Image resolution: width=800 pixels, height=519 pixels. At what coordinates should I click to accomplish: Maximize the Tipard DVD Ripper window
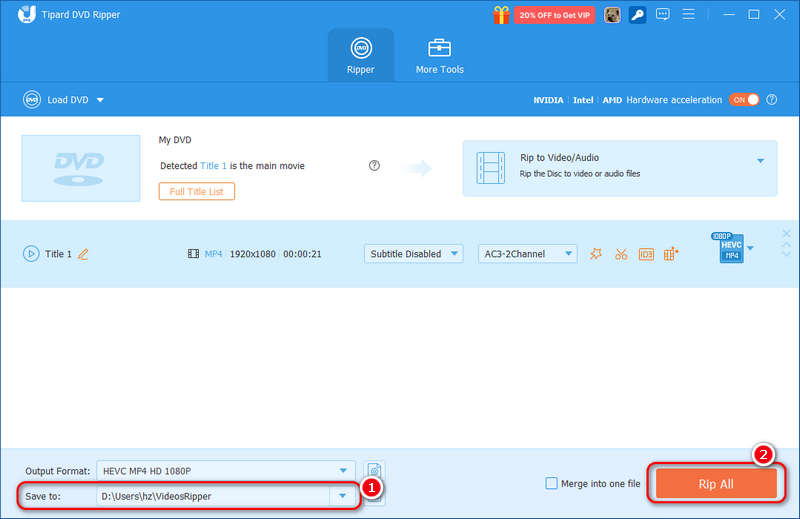tap(754, 14)
